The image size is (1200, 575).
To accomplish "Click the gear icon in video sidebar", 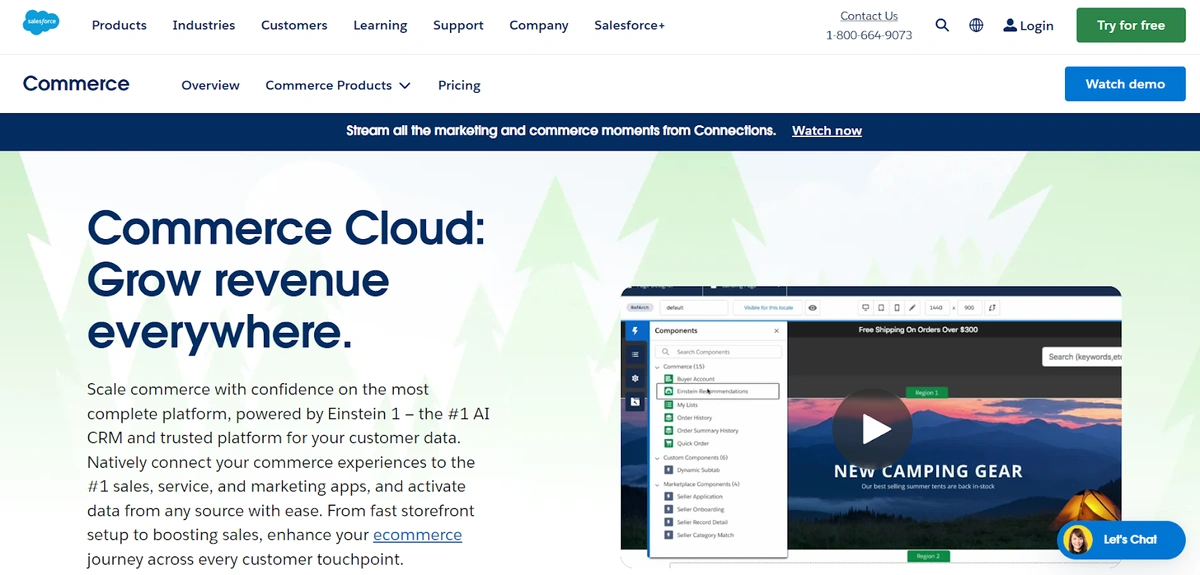I will point(635,378).
